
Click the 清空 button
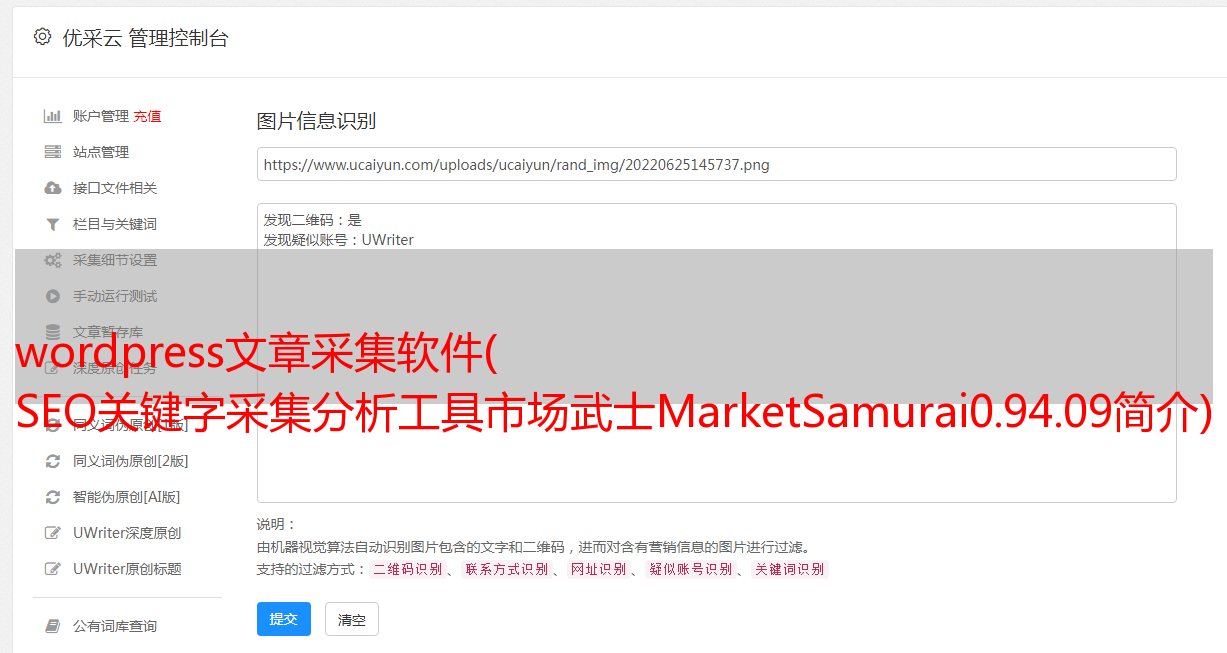pos(352,619)
